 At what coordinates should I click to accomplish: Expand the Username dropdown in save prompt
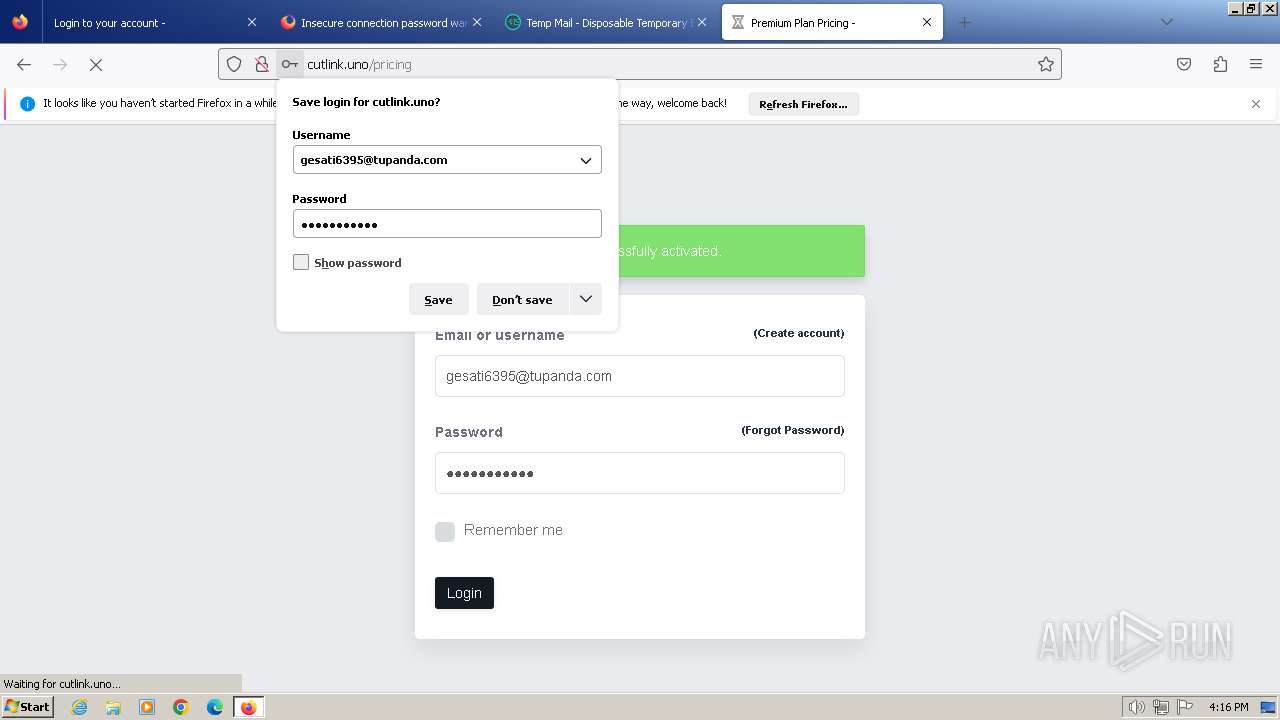pos(586,160)
